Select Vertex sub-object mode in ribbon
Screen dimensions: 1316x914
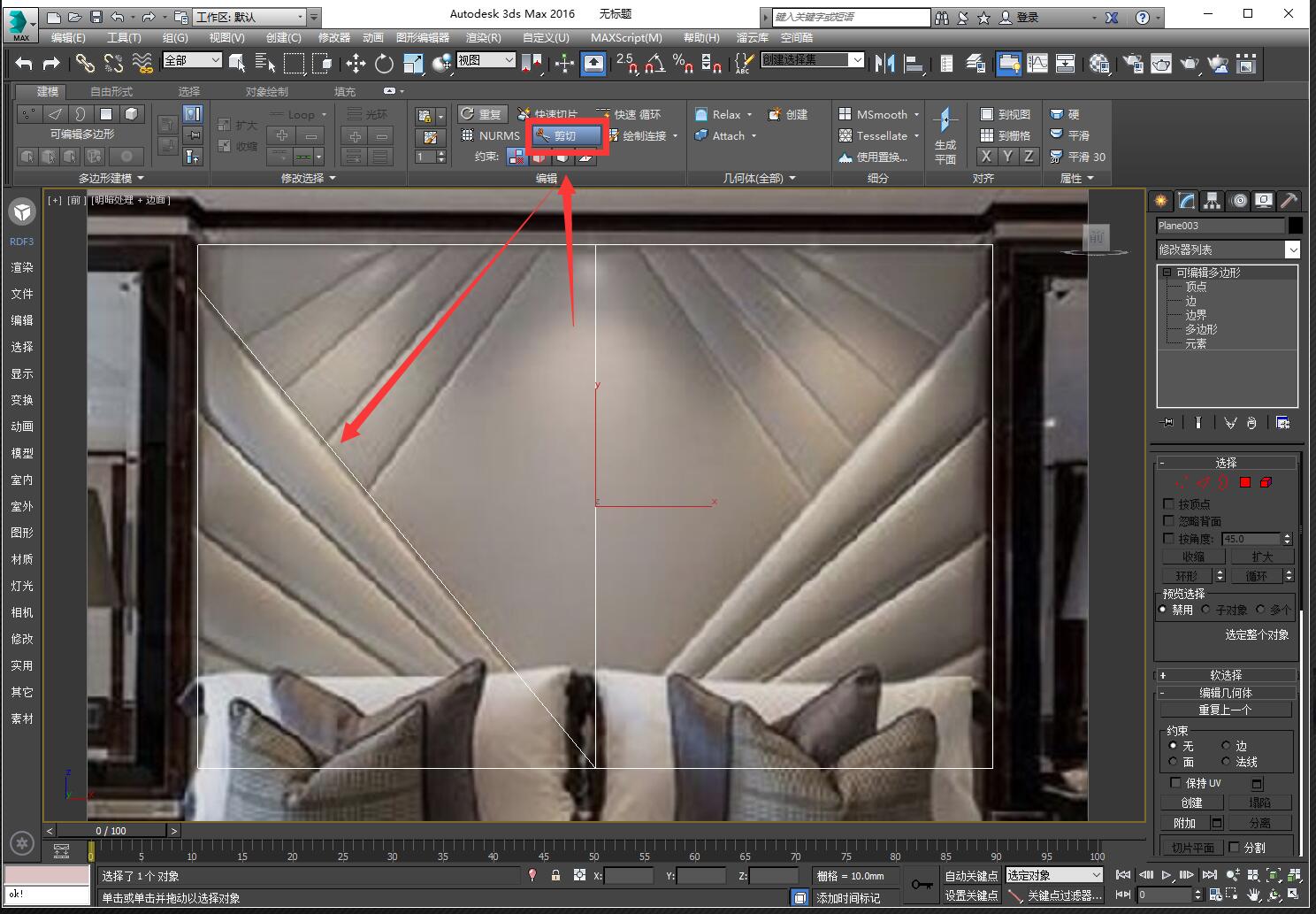29,113
